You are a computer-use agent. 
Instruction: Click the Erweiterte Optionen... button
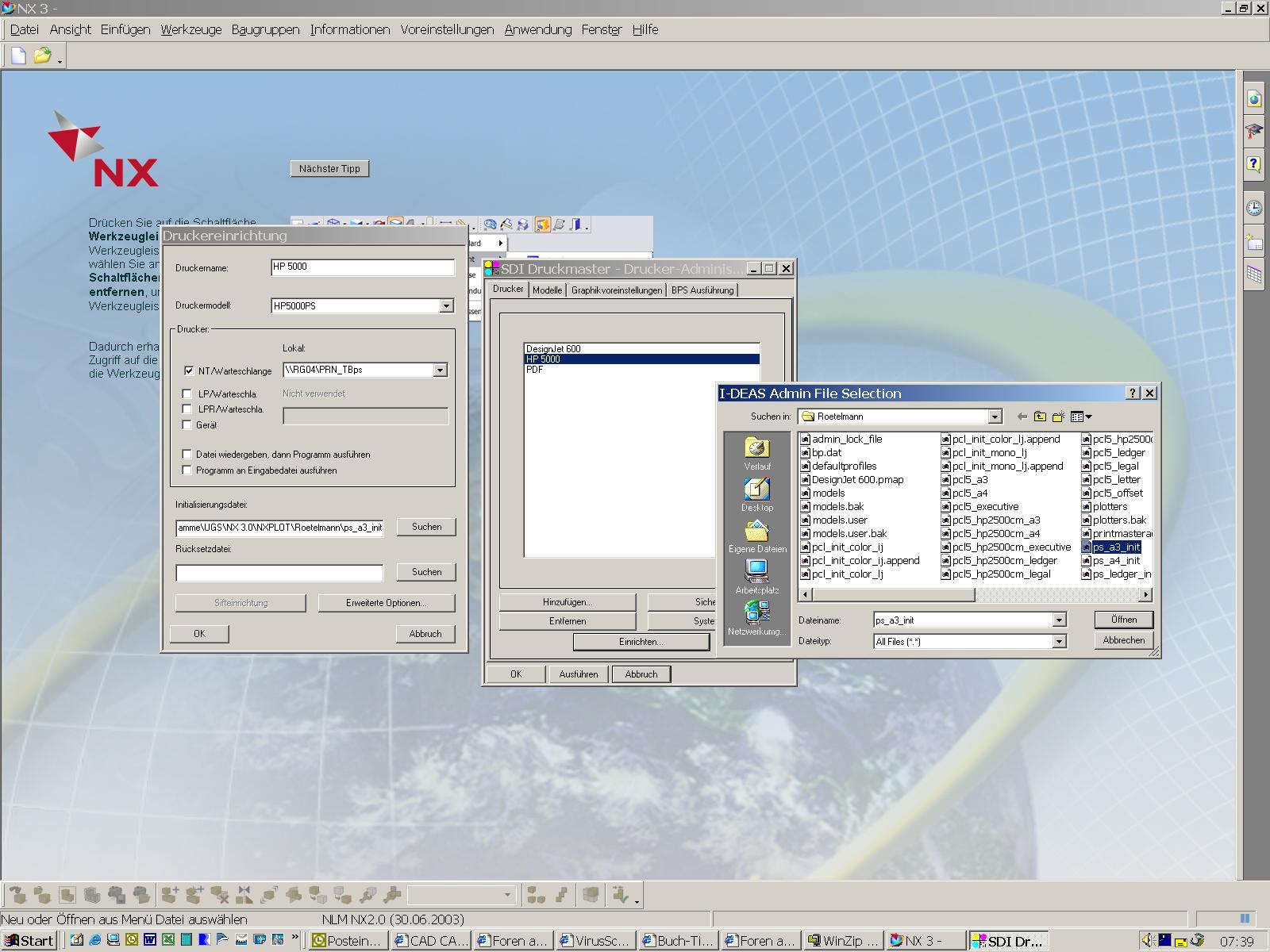click(387, 603)
